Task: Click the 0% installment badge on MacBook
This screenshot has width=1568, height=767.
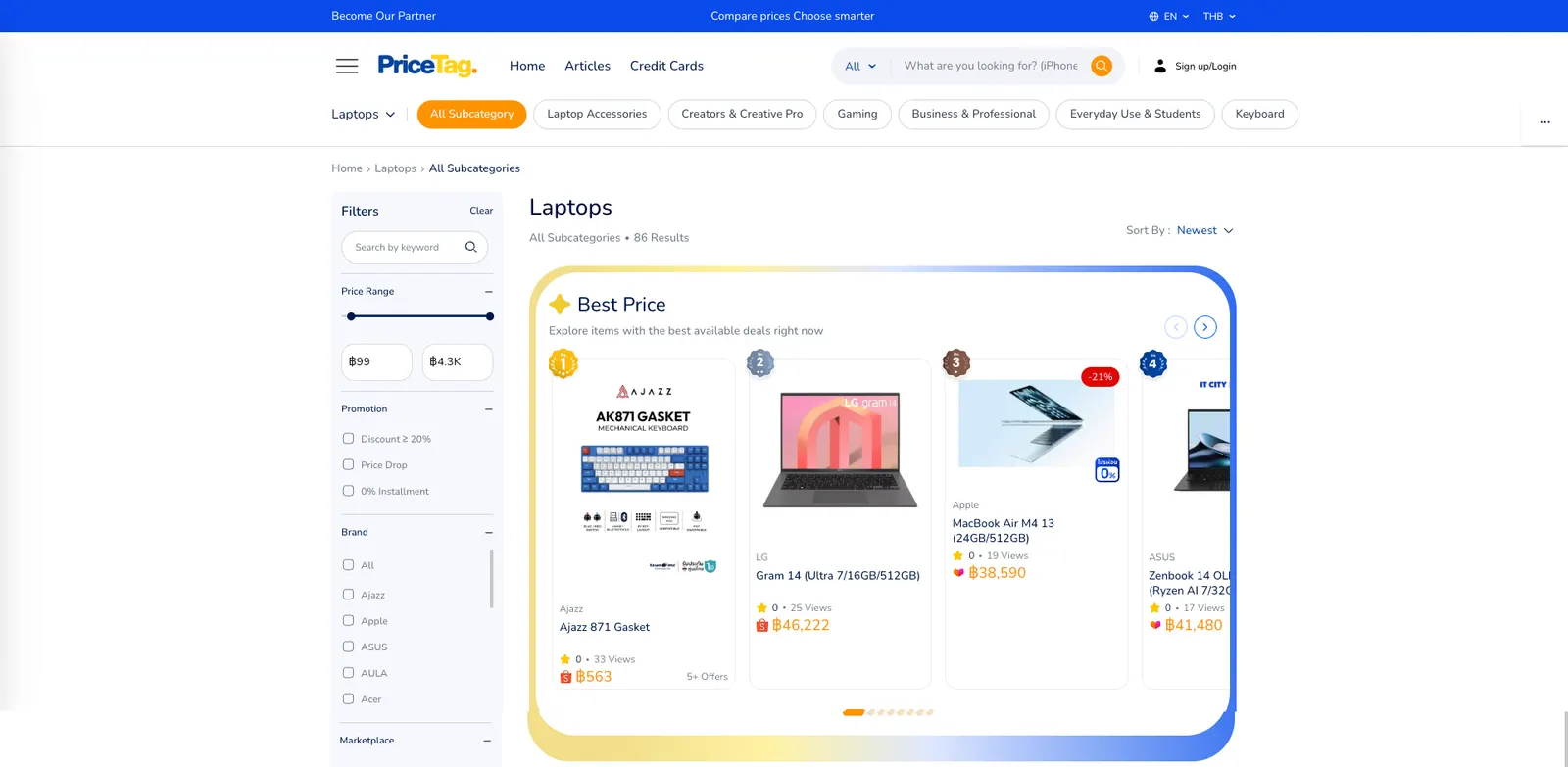Action: 1107,470
